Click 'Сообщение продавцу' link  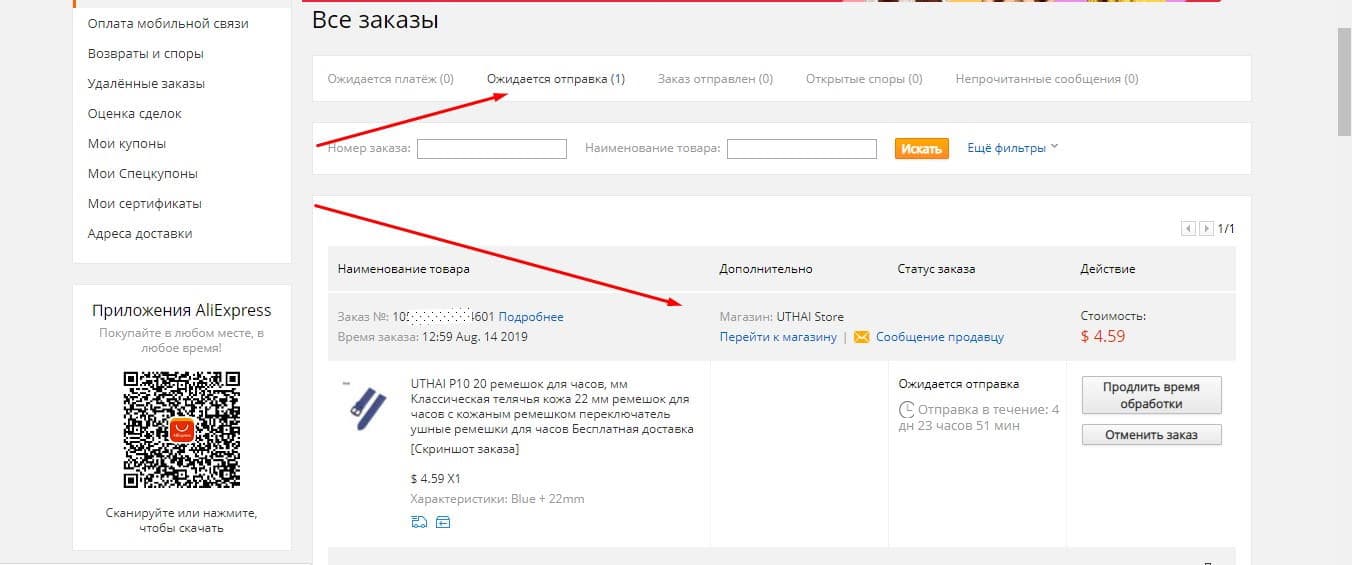[x=940, y=337]
